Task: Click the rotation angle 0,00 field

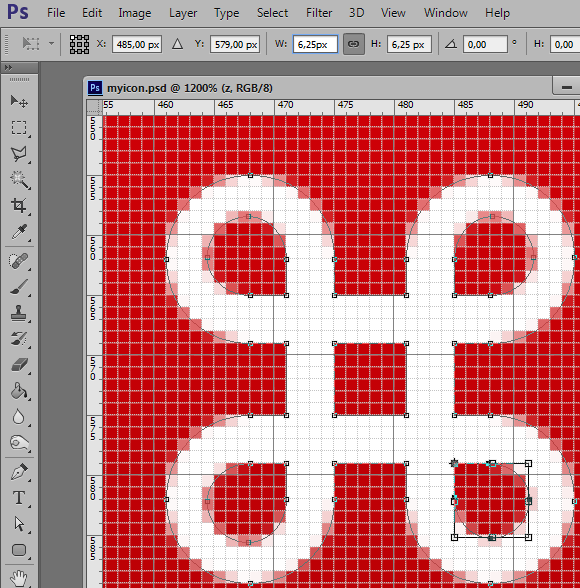Action: (485, 44)
